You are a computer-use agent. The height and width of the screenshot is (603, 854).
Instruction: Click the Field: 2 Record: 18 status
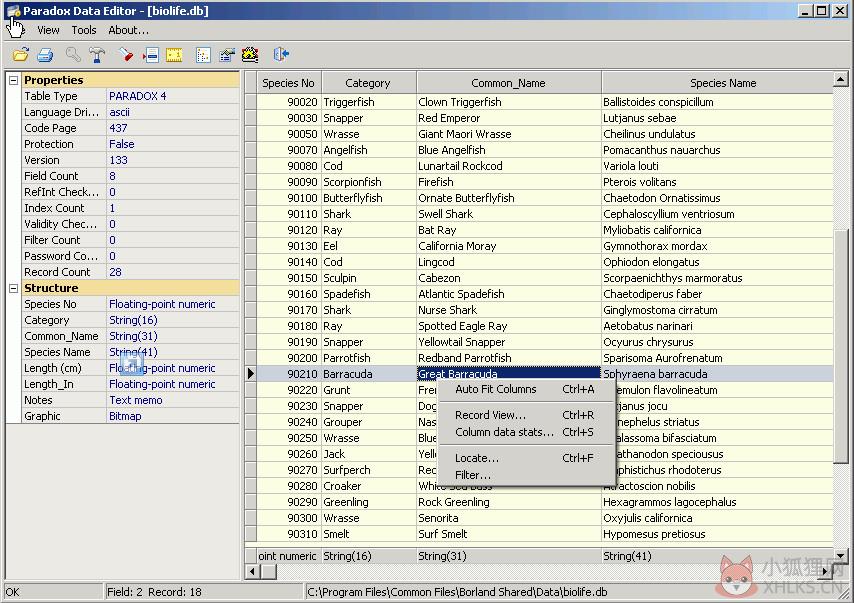point(154,592)
